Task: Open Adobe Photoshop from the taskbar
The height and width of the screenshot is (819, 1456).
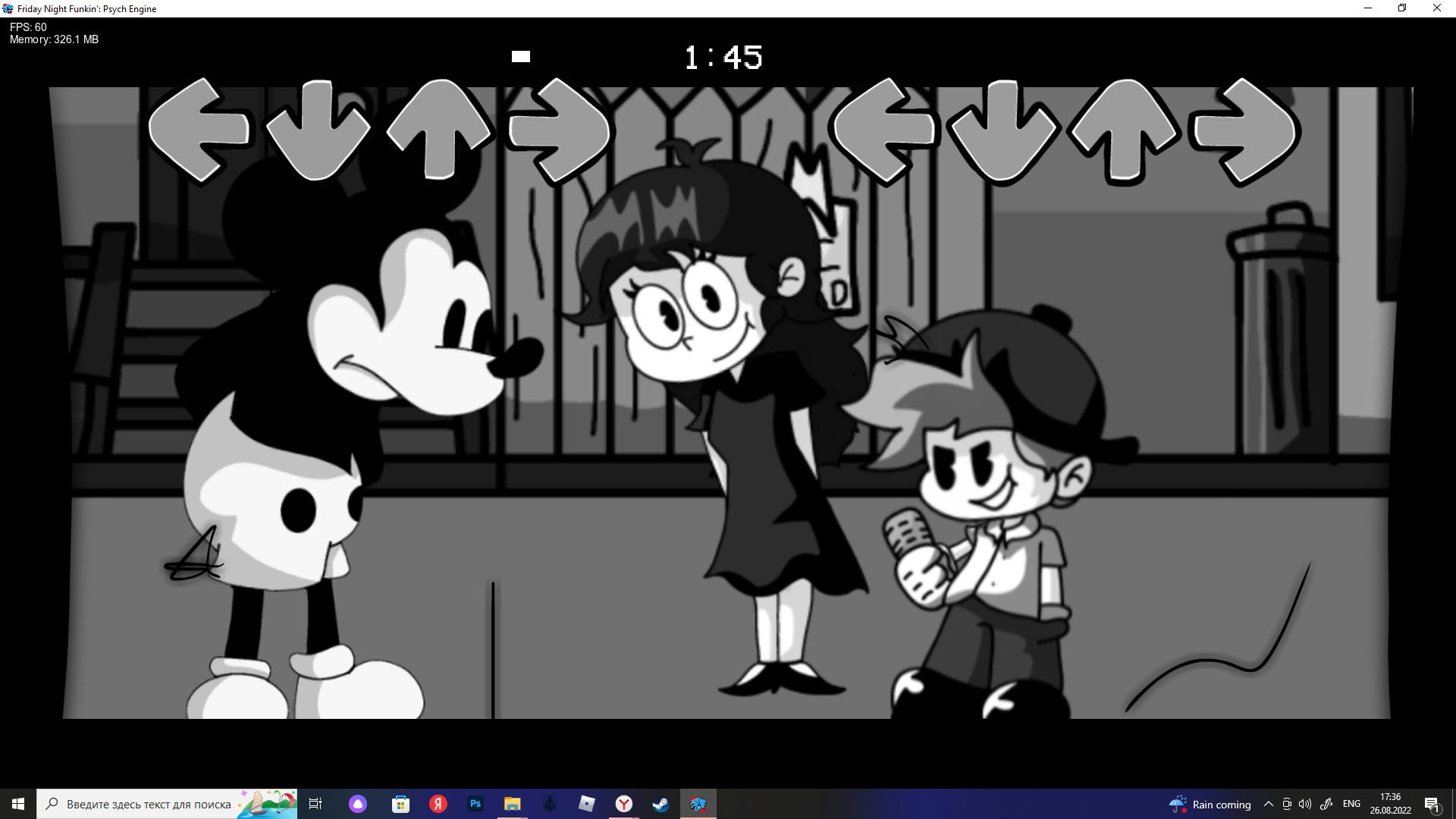Action: tap(475, 804)
